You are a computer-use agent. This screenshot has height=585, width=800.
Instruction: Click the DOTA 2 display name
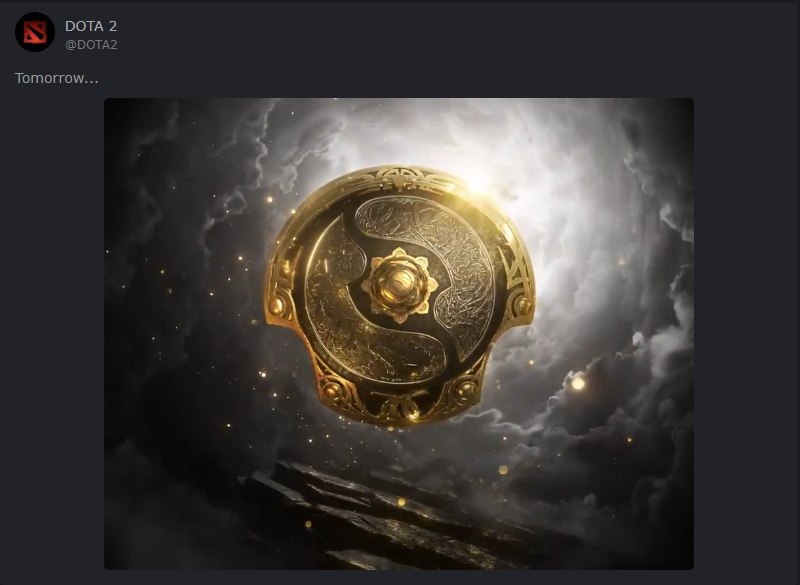(91, 26)
